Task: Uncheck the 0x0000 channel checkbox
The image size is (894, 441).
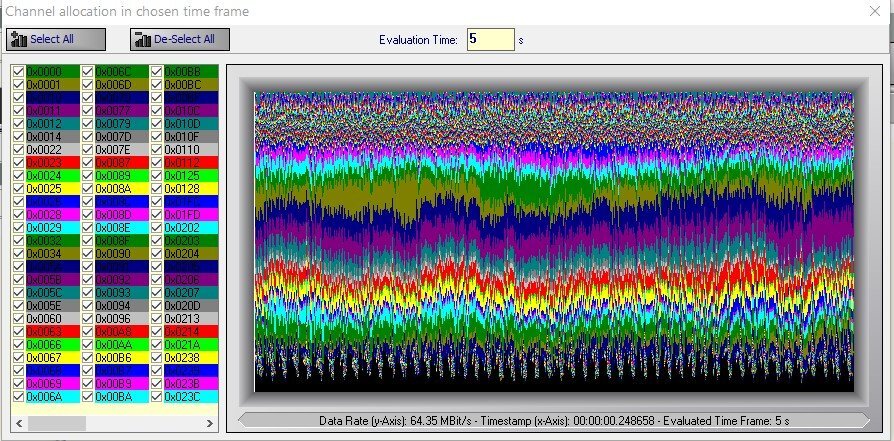Action: [x=18, y=72]
